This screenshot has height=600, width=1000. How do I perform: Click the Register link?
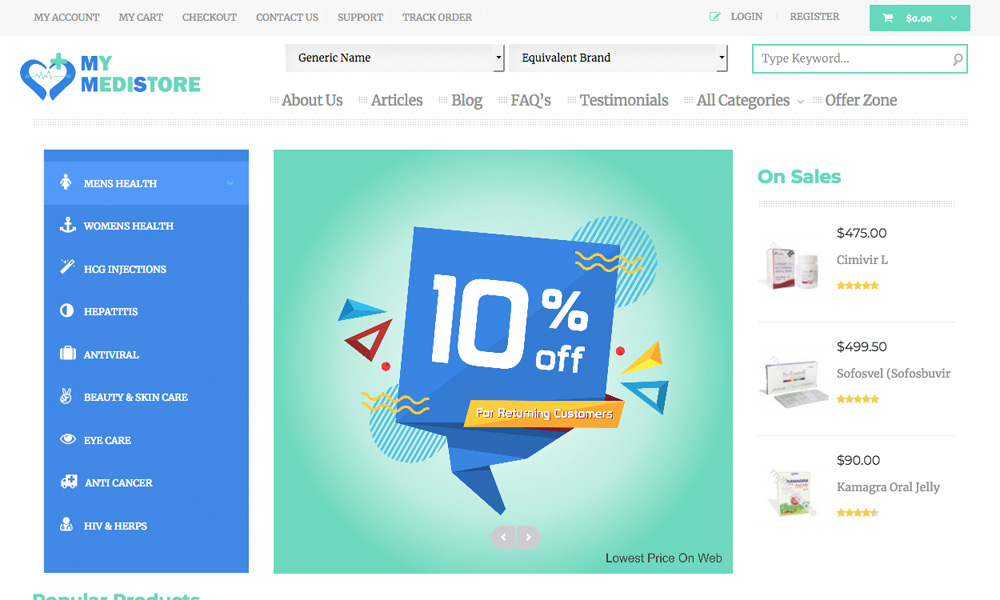814,17
